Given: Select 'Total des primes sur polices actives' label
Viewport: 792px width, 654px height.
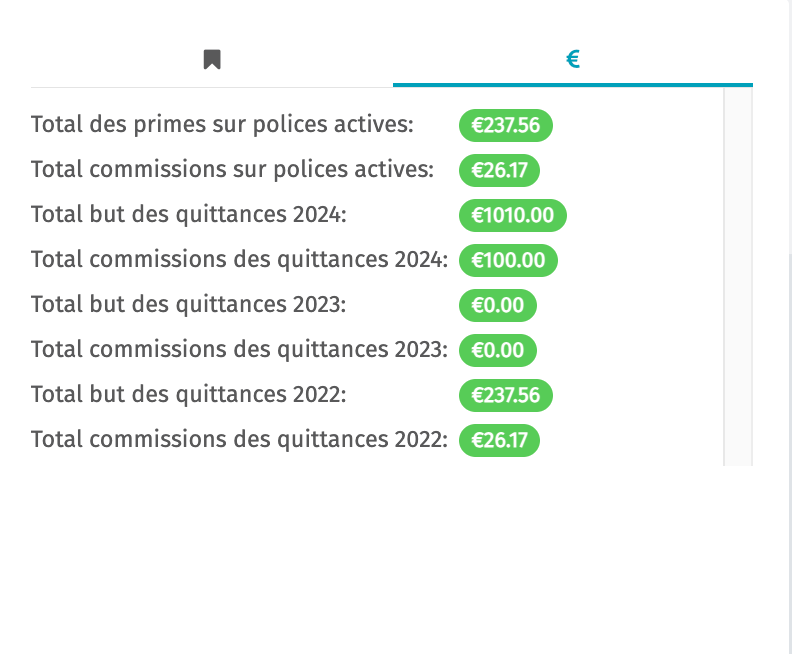Looking at the screenshot, I should tap(222, 124).
